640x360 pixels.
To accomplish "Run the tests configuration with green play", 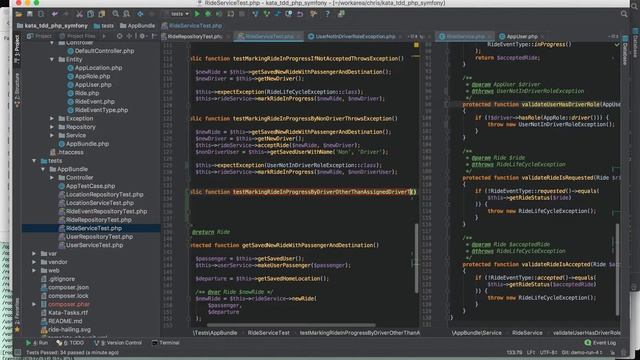I will click(197, 14).
